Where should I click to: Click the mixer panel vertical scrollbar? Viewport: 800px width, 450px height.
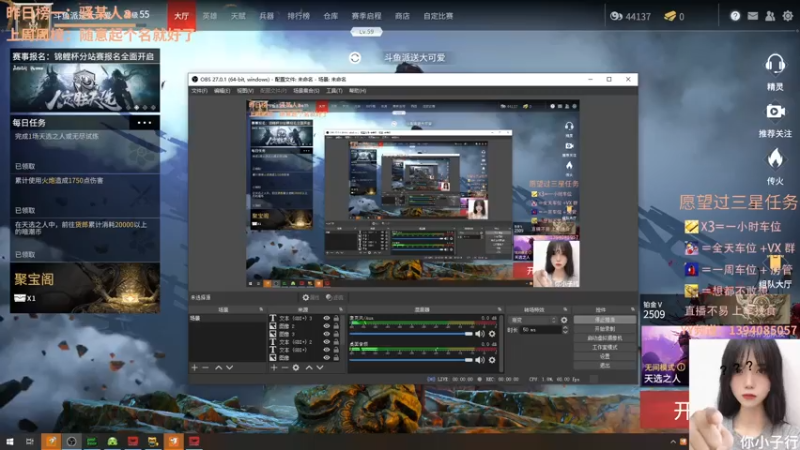501,343
